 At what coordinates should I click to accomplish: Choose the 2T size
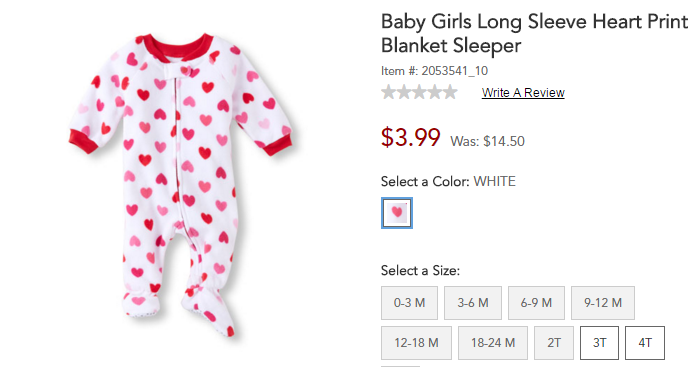point(554,343)
